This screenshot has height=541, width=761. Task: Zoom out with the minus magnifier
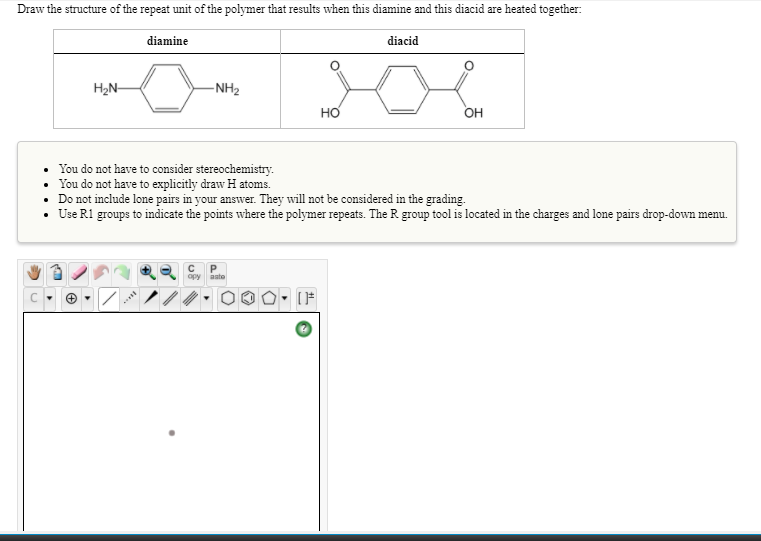168,273
